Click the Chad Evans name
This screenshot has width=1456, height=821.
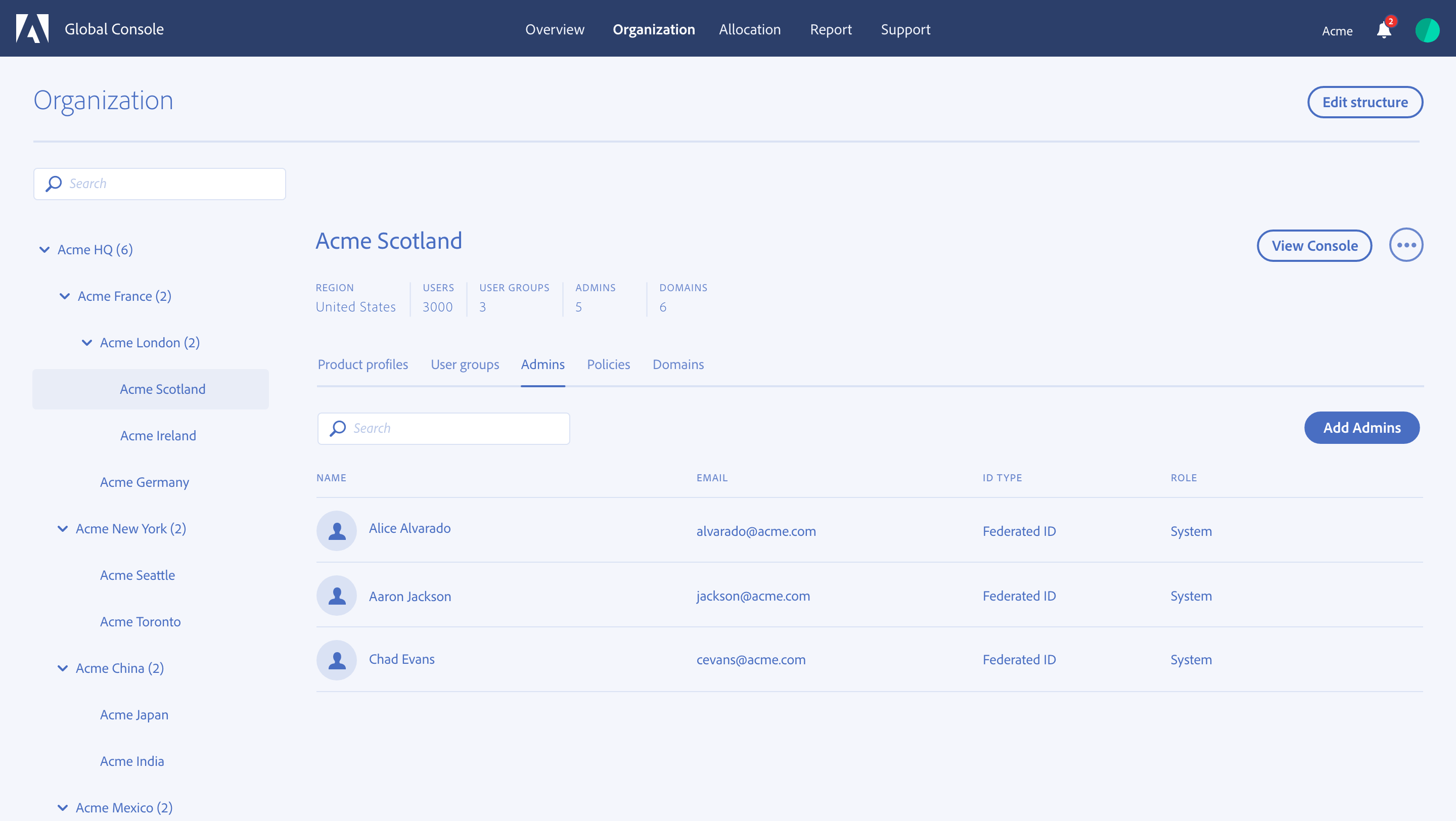(401, 659)
